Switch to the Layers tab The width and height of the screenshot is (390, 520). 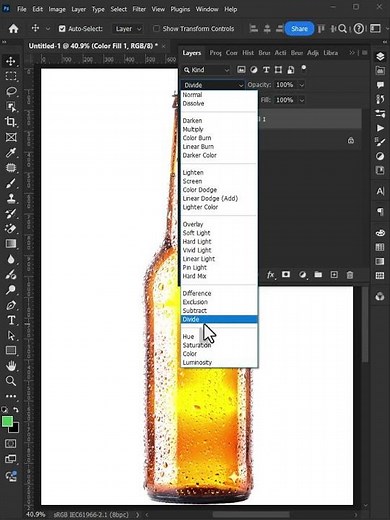click(x=192, y=53)
